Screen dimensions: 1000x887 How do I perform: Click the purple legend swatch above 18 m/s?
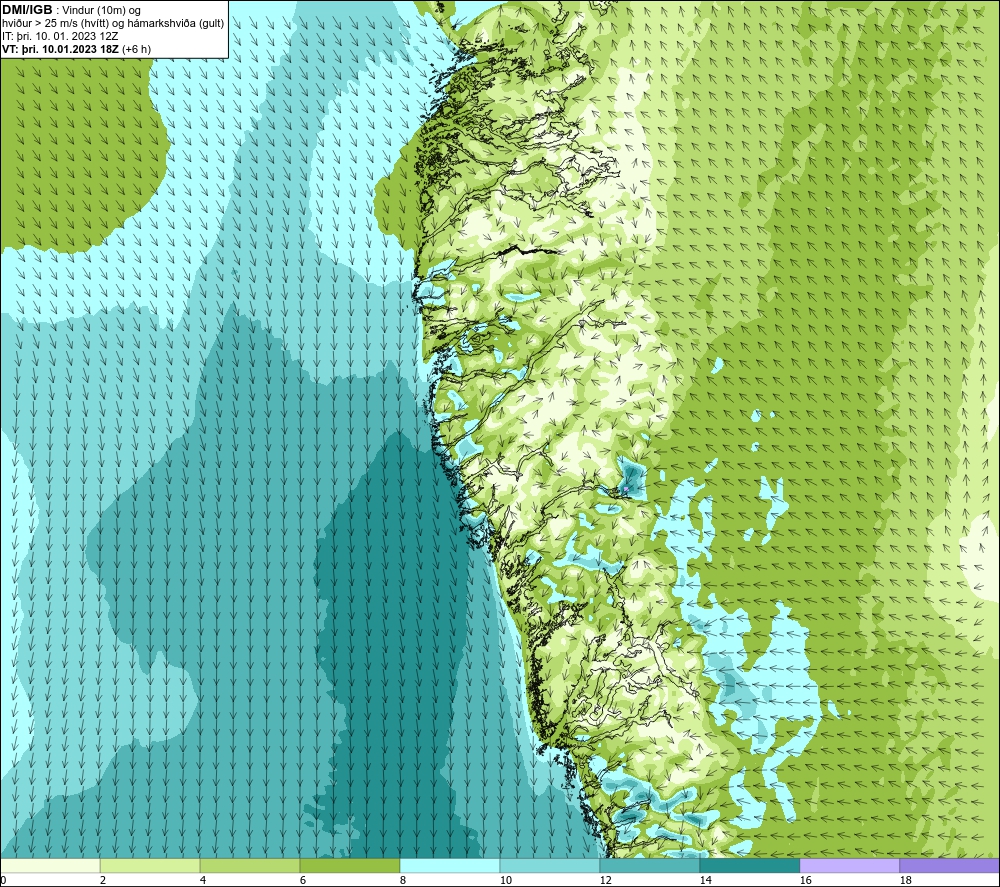[950, 865]
